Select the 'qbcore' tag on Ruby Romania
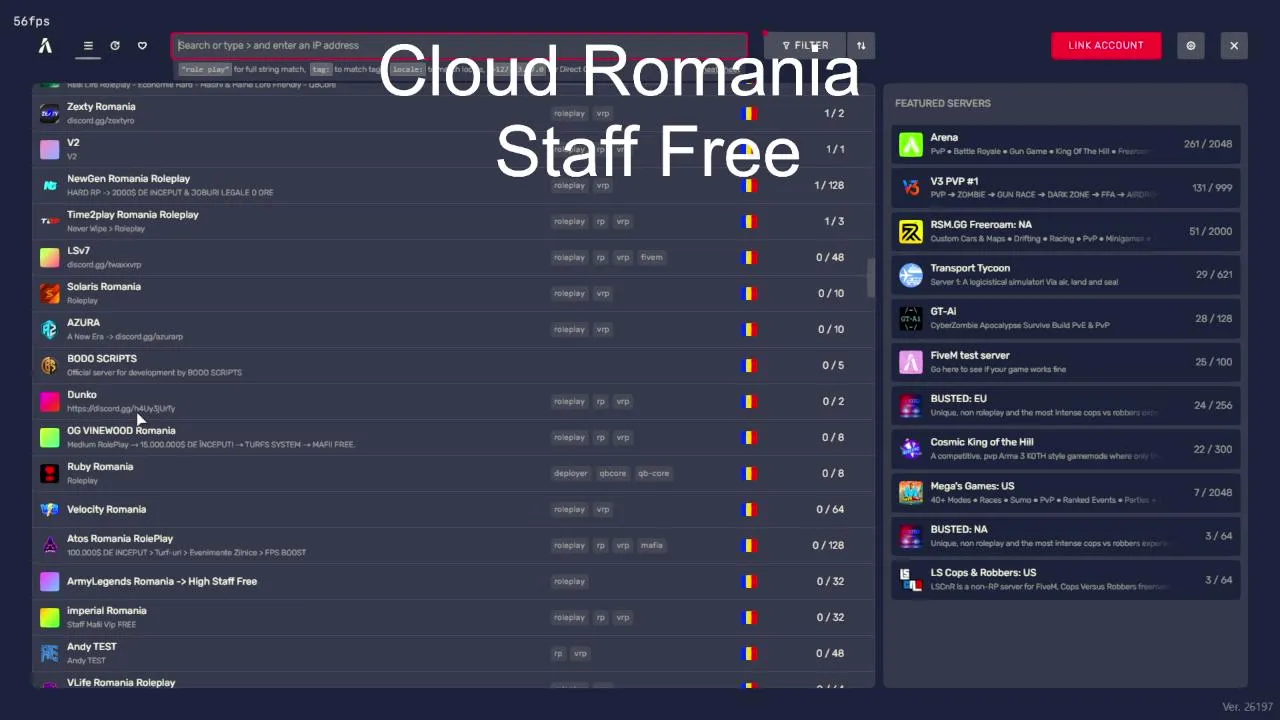 click(613, 473)
